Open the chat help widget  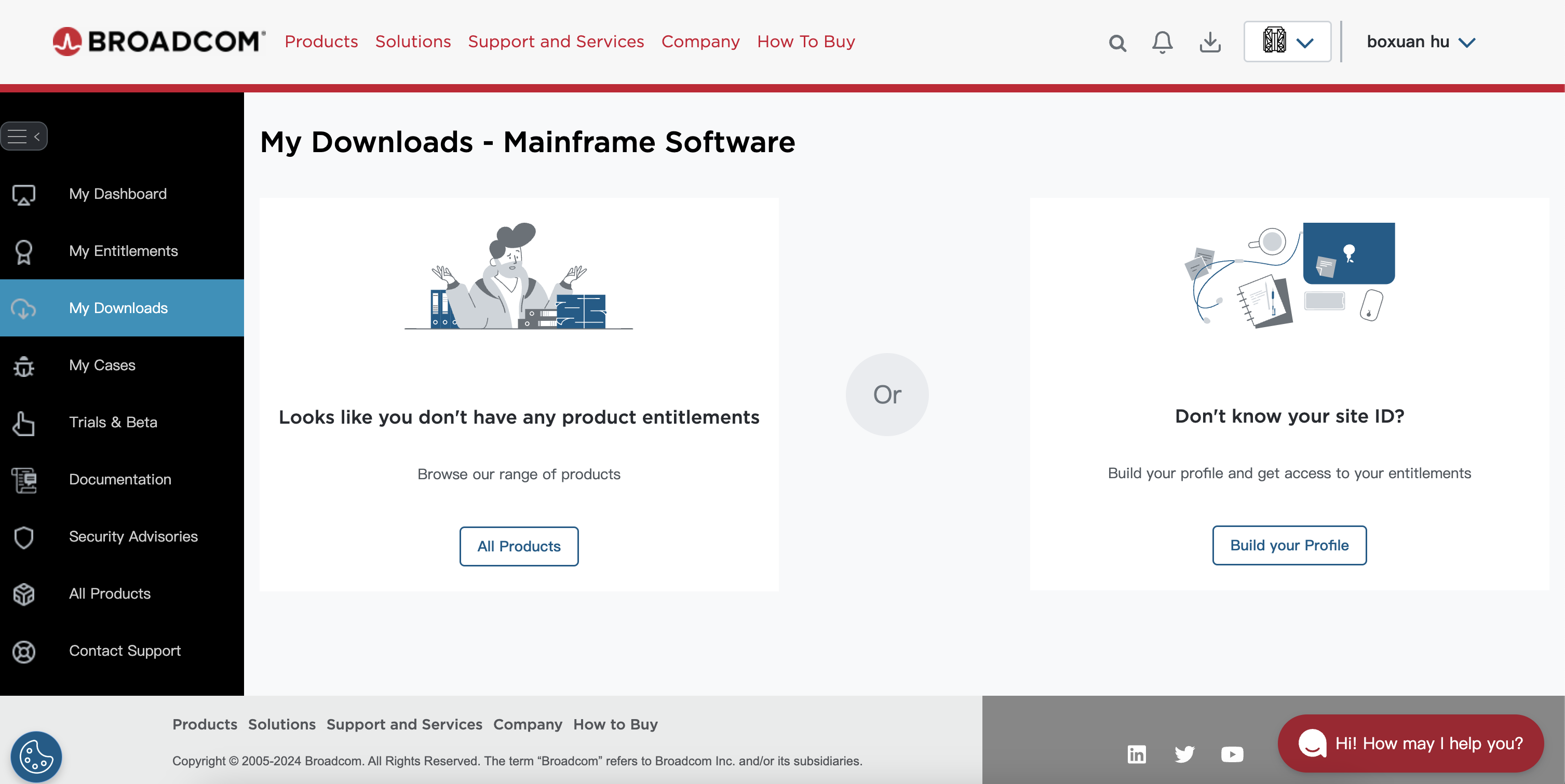(x=1410, y=742)
